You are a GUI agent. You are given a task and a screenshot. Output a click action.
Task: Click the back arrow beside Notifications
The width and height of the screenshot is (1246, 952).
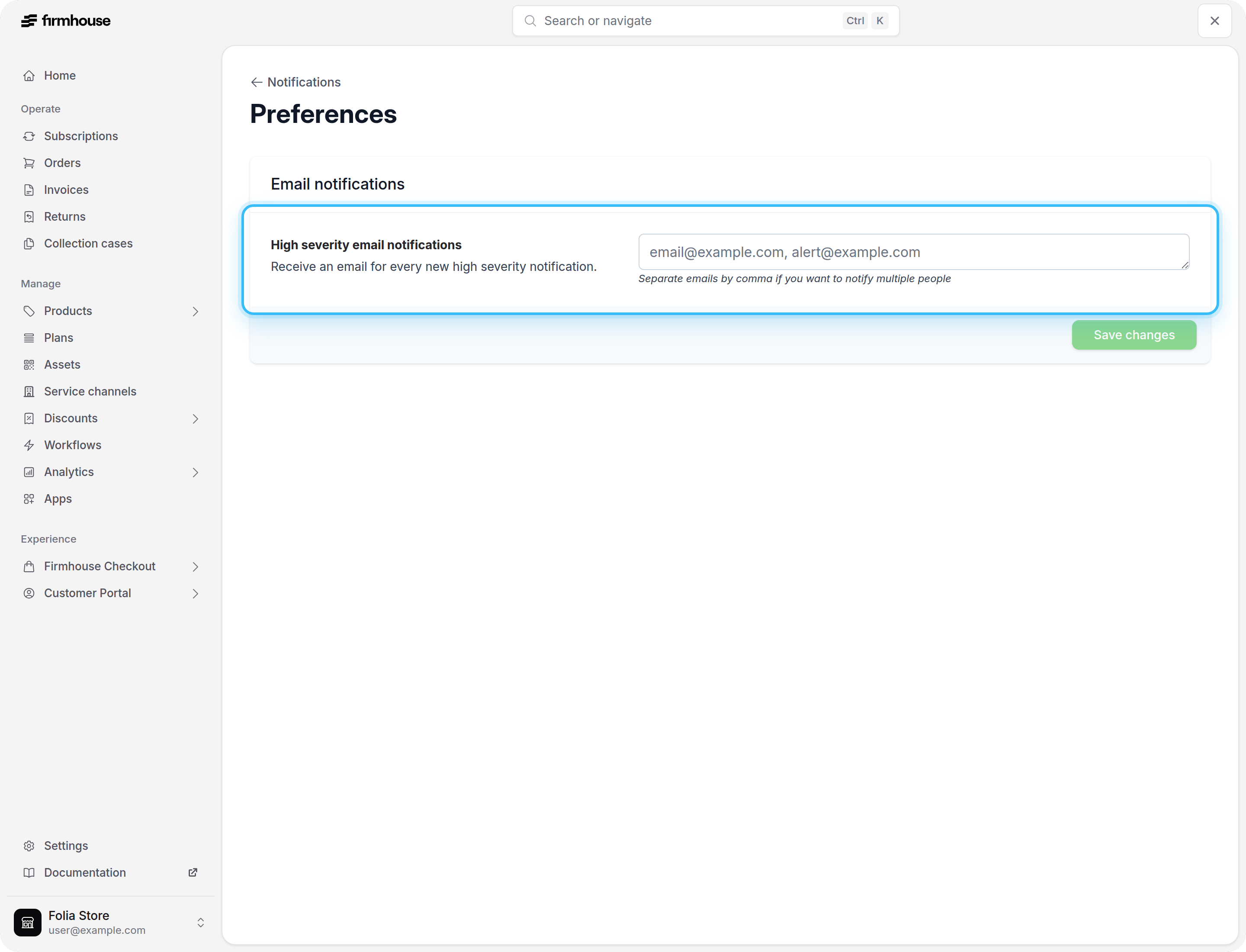[x=257, y=82]
